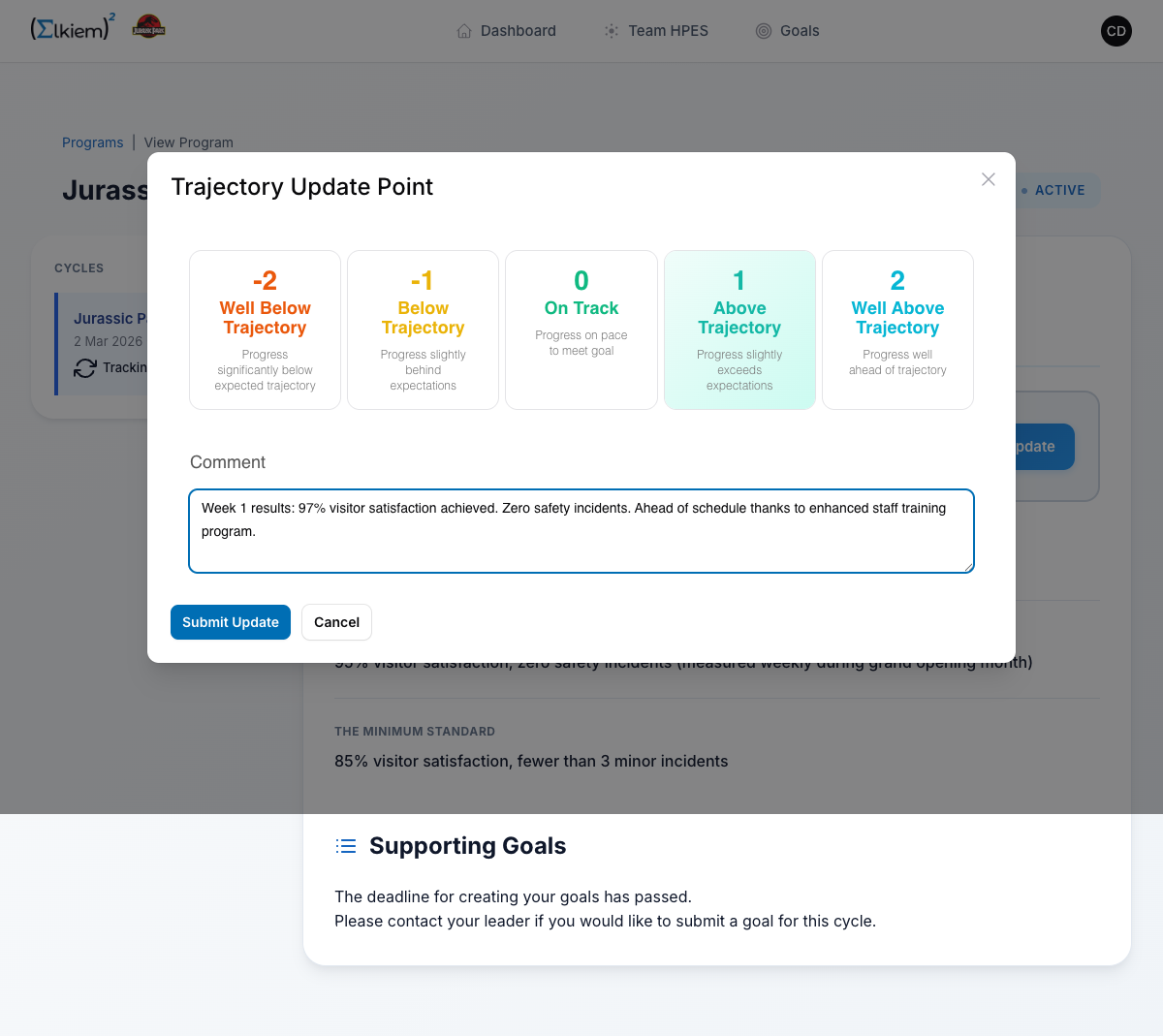Click the Elkiem logo in header

coord(73,28)
